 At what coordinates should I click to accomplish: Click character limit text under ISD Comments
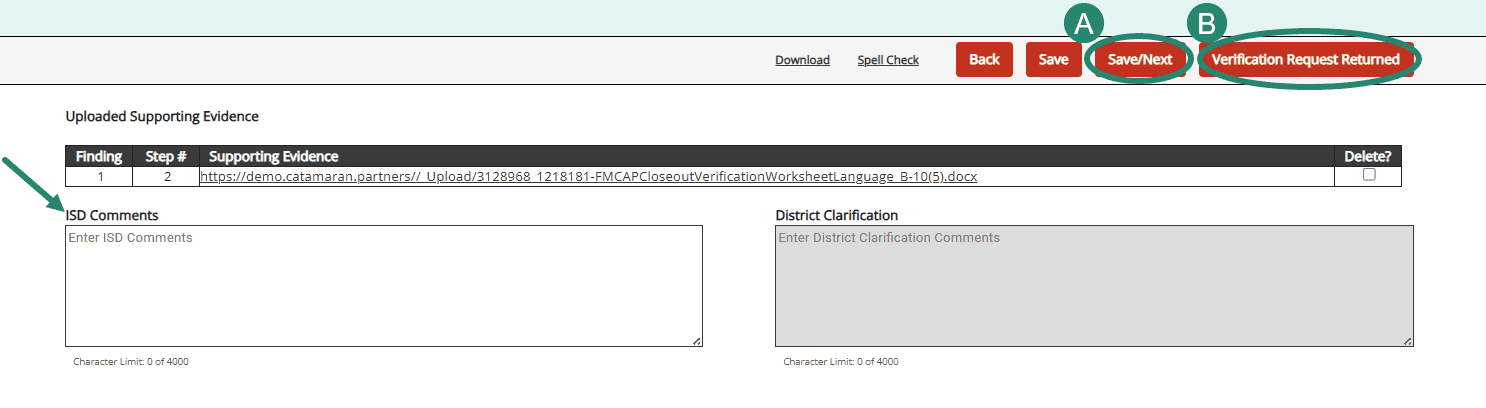click(131, 362)
